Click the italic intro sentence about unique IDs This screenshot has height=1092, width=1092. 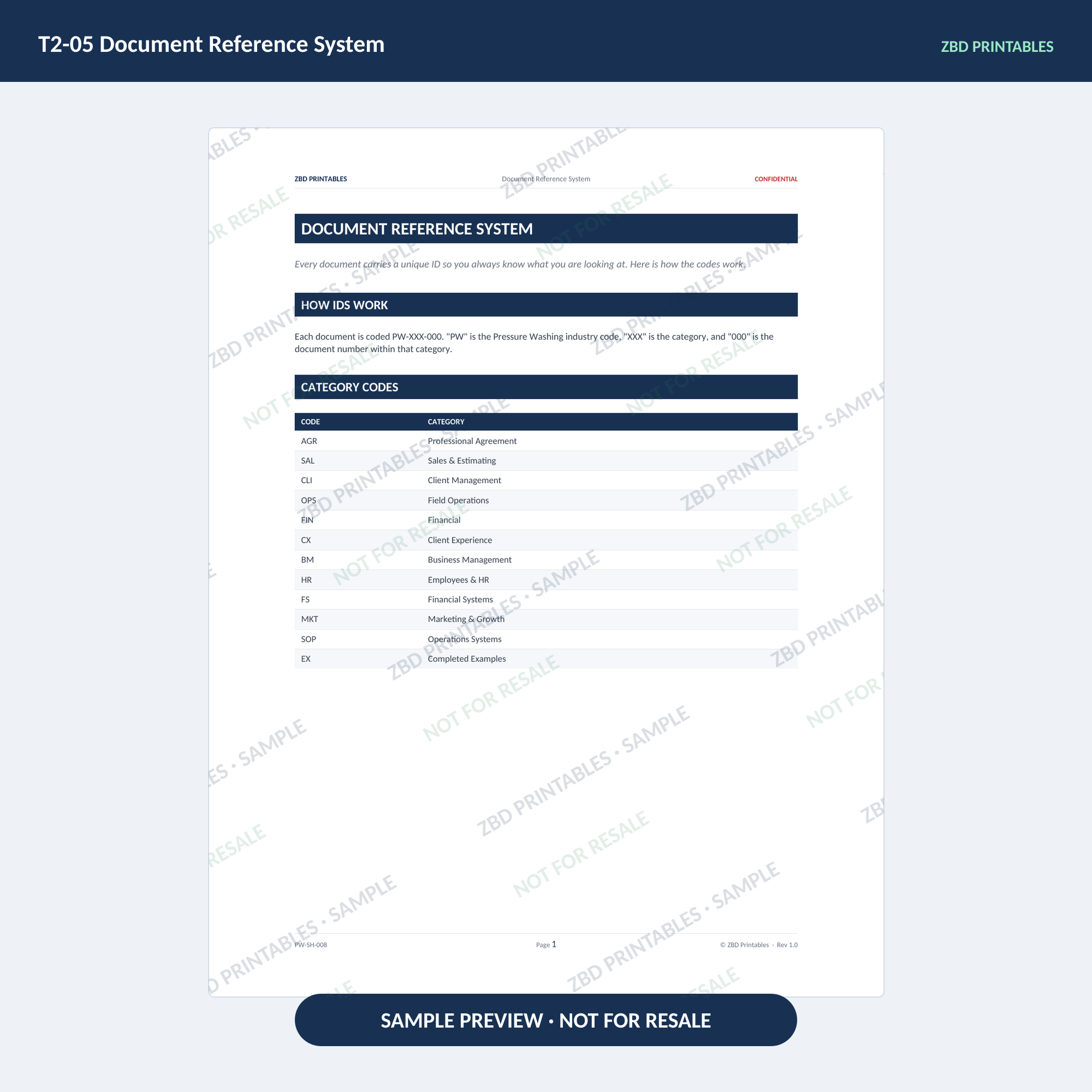(520, 264)
